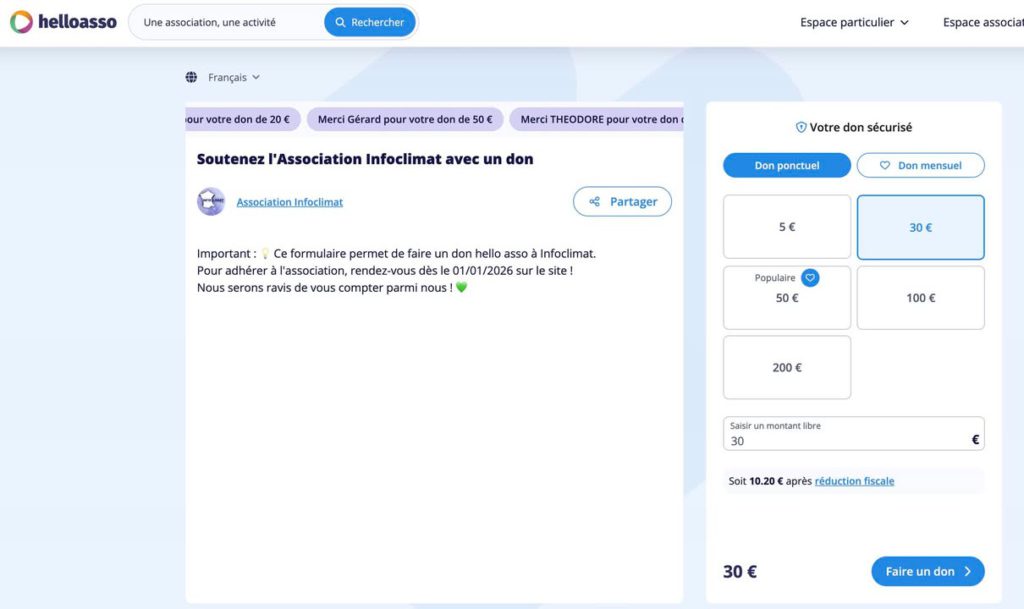Expand the Espace particulier menu

[x=854, y=22]
